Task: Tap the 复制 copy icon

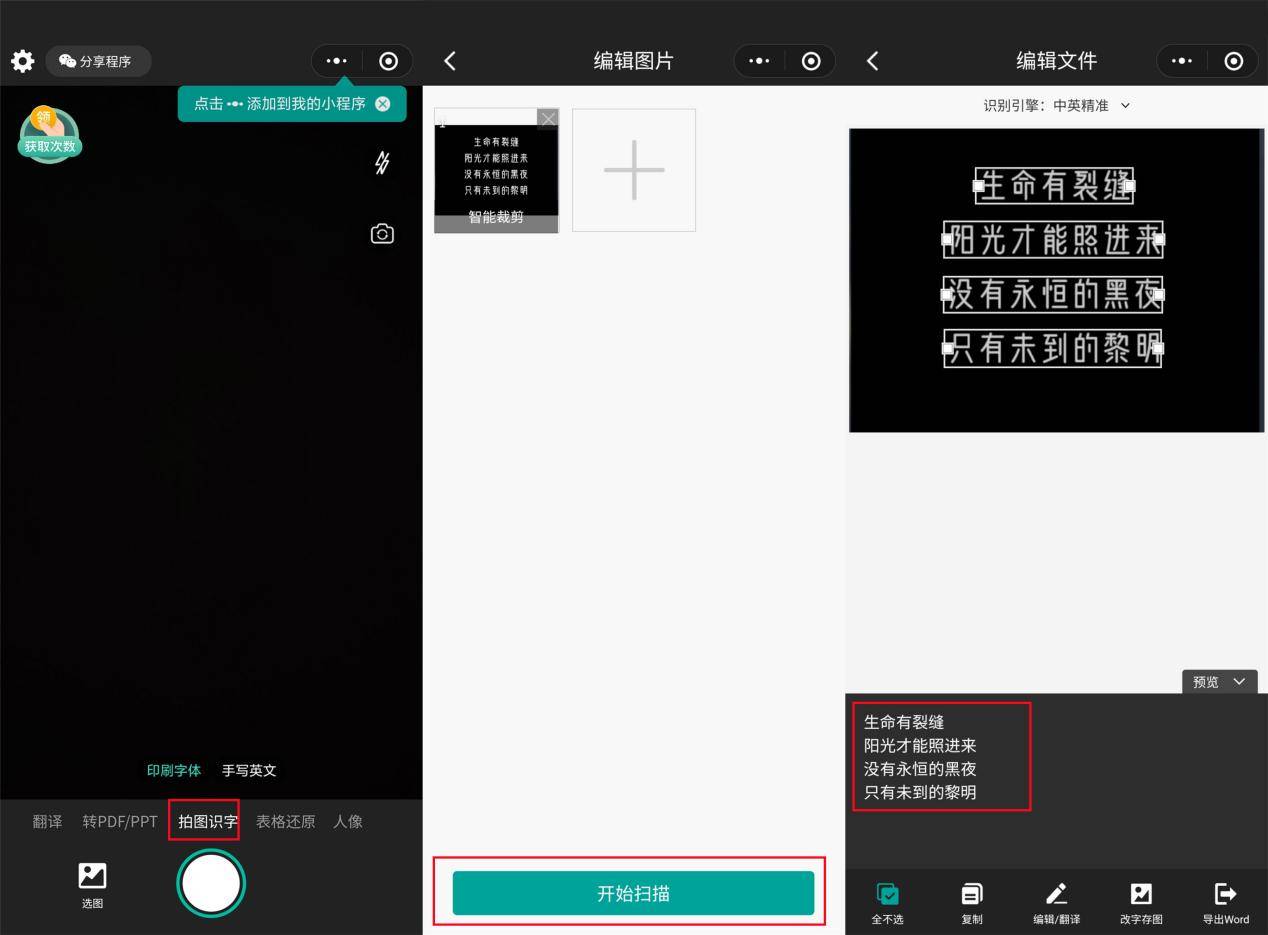Action: pos(971,901)
